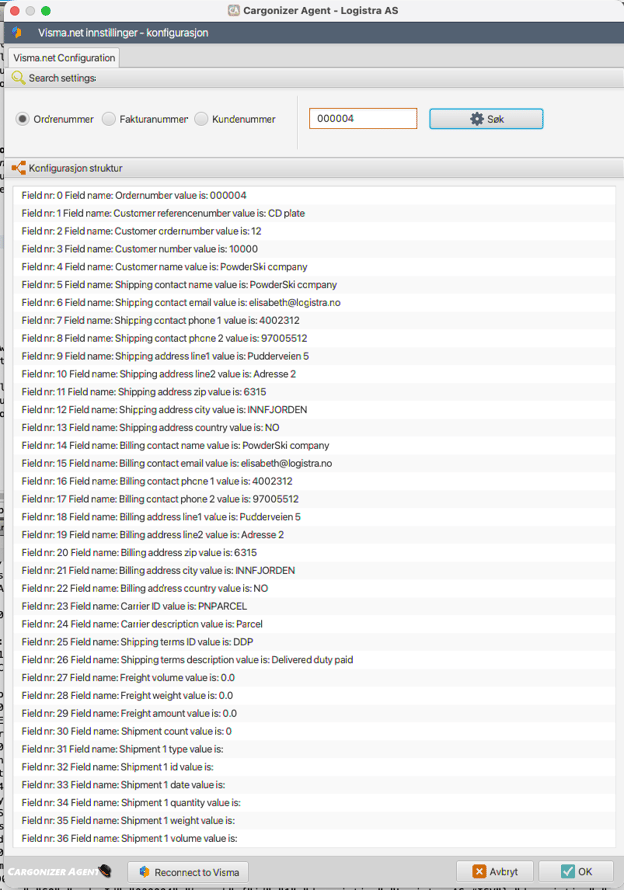The image size is (624, 890).
Task: Select row Billing contact phone 2
Action: (314, 499)
